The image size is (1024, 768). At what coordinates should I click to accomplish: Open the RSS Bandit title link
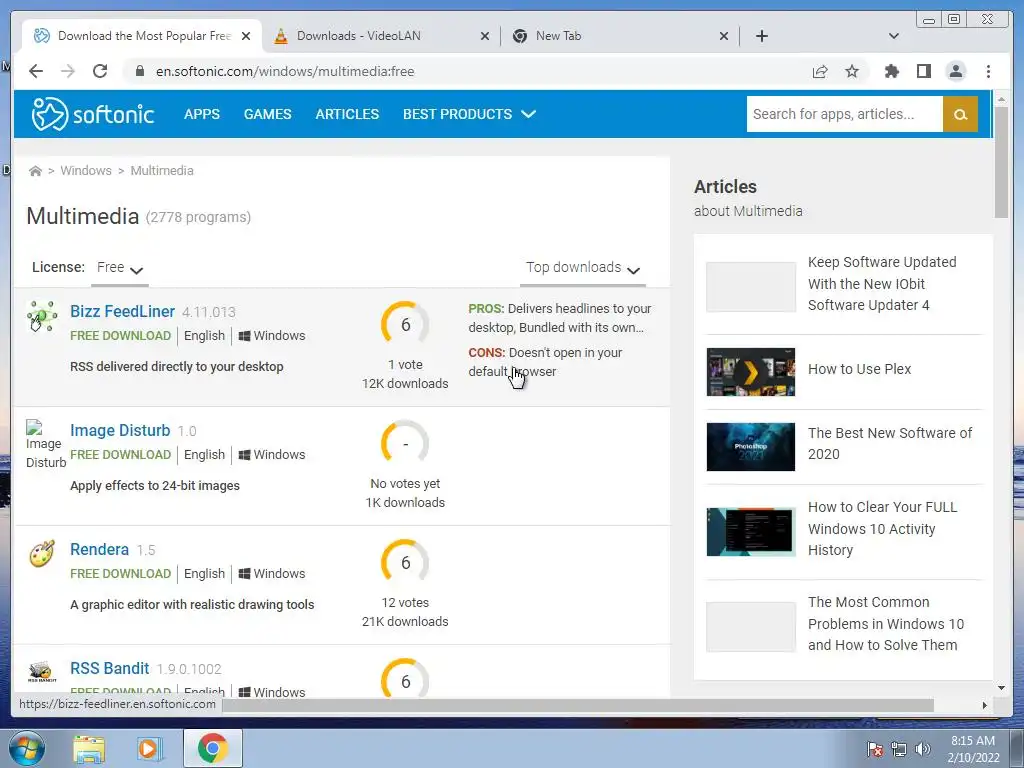click(110, 668)
